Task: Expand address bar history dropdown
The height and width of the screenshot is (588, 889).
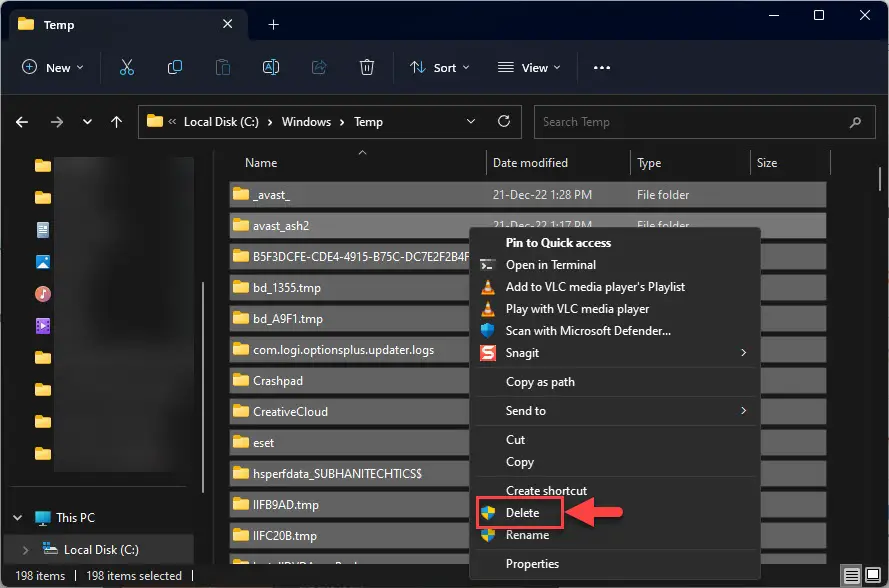Action: (x=471, y=121)
